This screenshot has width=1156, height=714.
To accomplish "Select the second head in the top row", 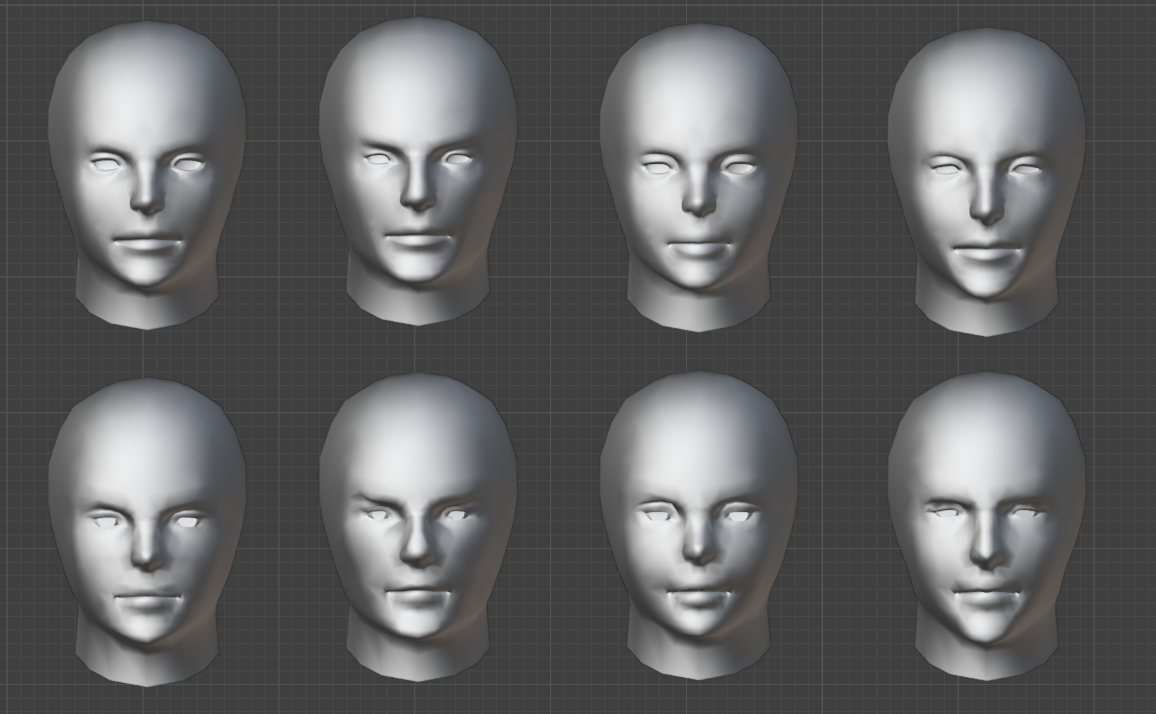I will 417,171.
